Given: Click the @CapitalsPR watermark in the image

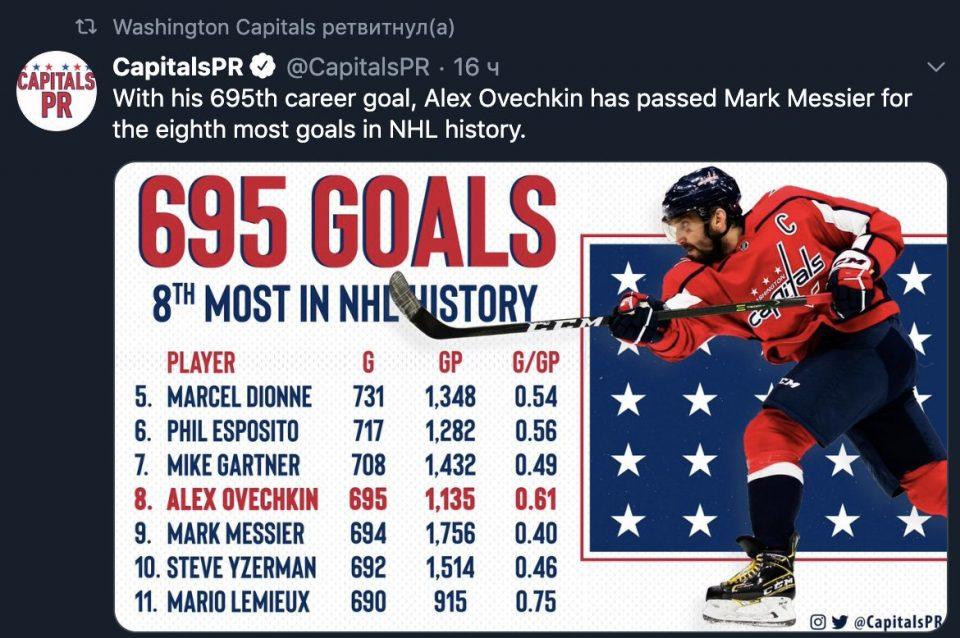Looking at the screenshot, I should 898,621.
